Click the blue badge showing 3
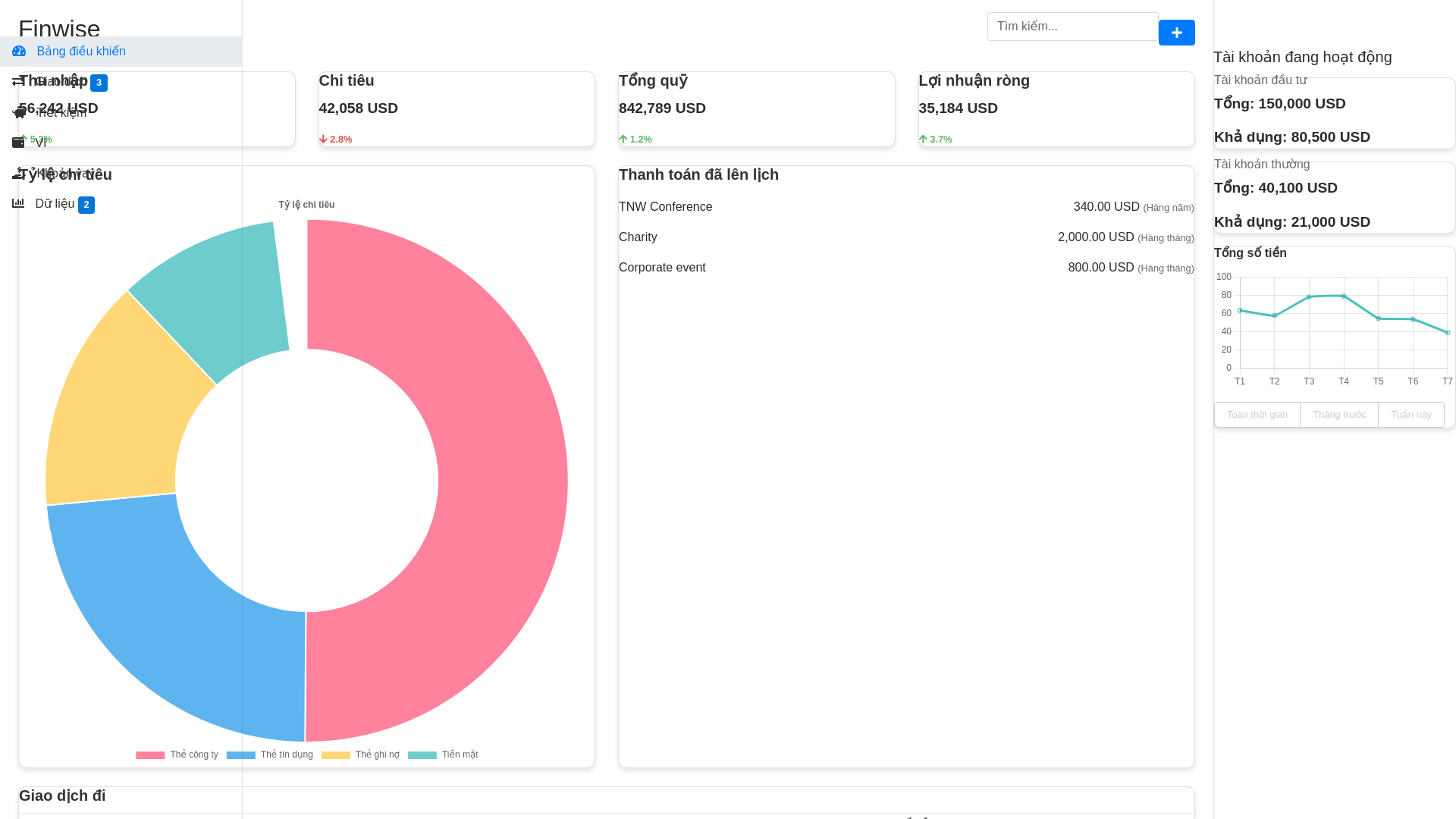Viewport: 1456px width, 819px height. [99, 83]
